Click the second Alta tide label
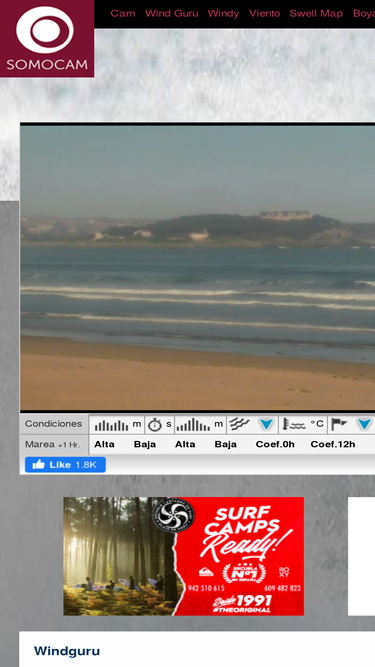The height and width of the screenshot is (667, 375). [x=185, y=445]
